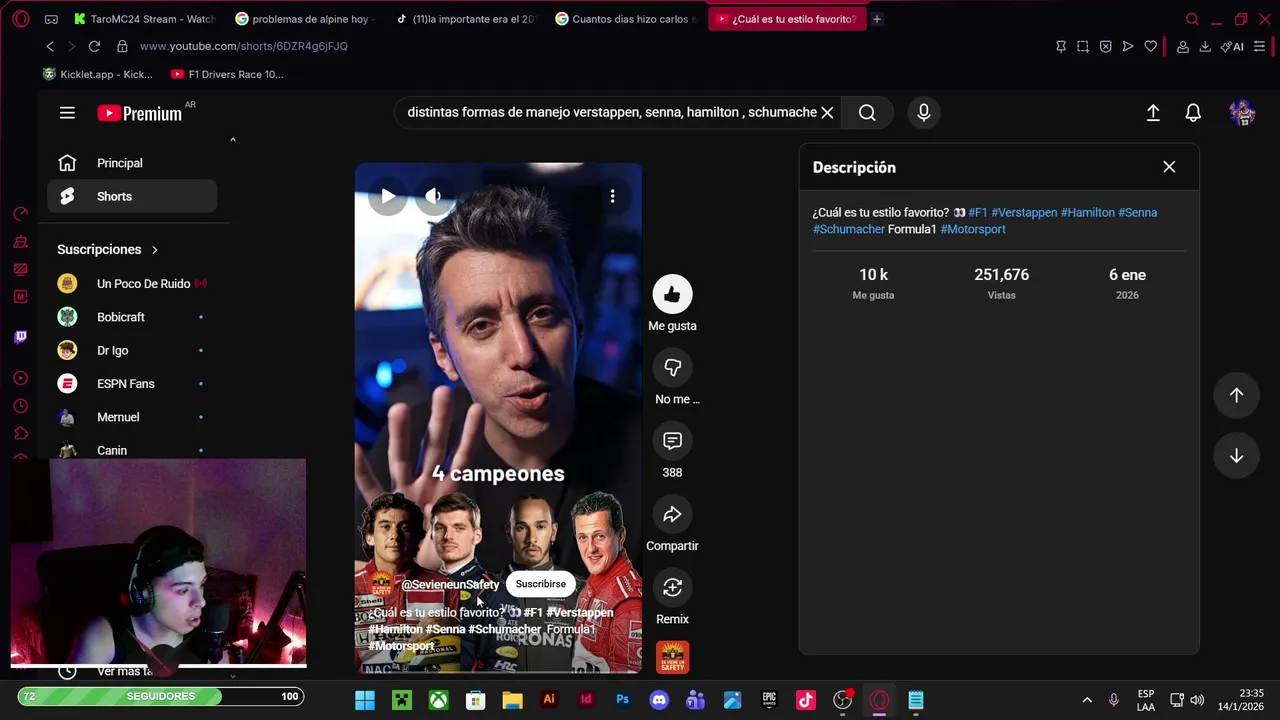Open Dr Igo subscription channel
The height and width of the screenshot is (720, 1280).
[x=132, y=351]
